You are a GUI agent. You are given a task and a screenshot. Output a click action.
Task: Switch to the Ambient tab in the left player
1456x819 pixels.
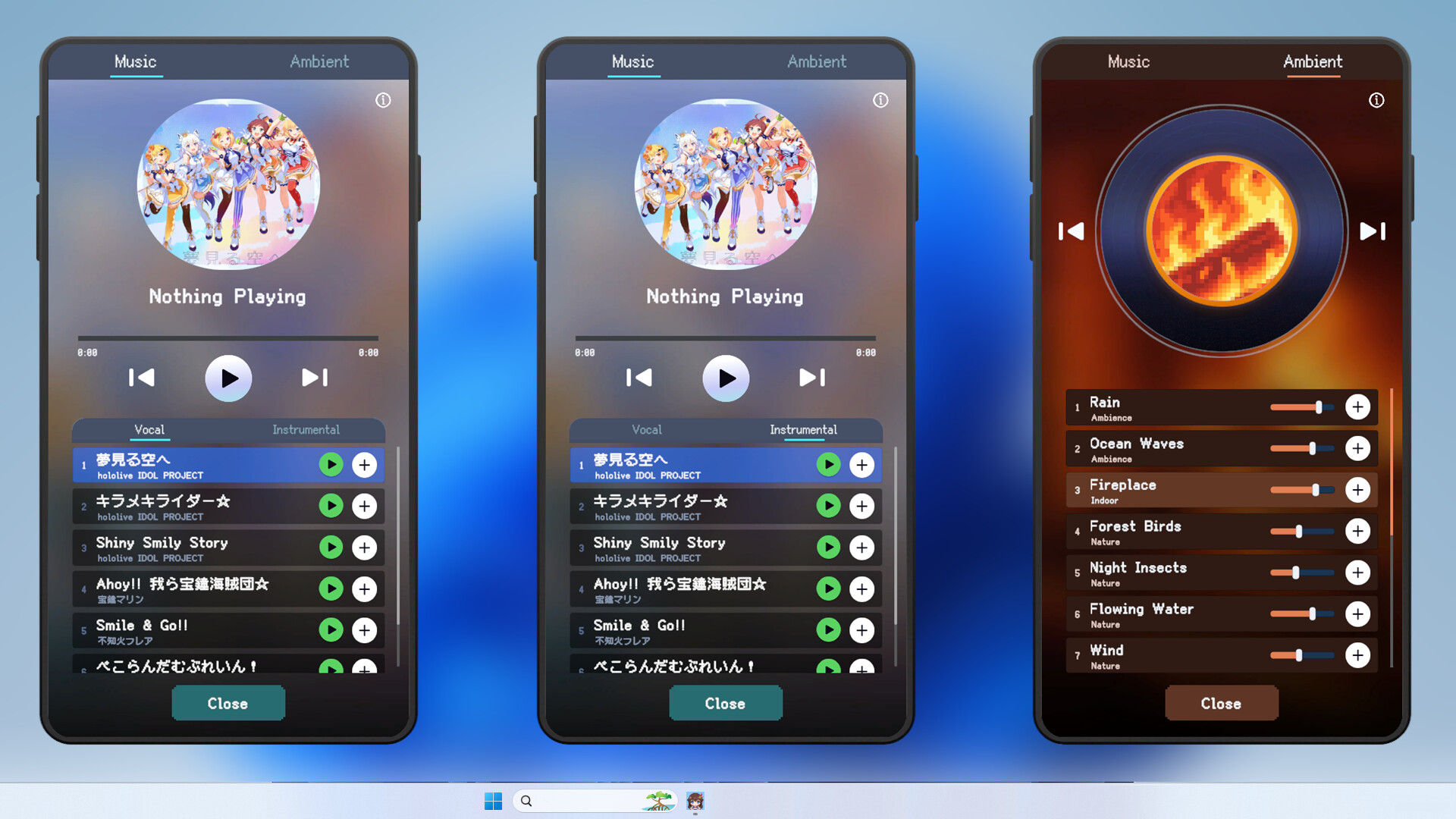pos(319,61)
